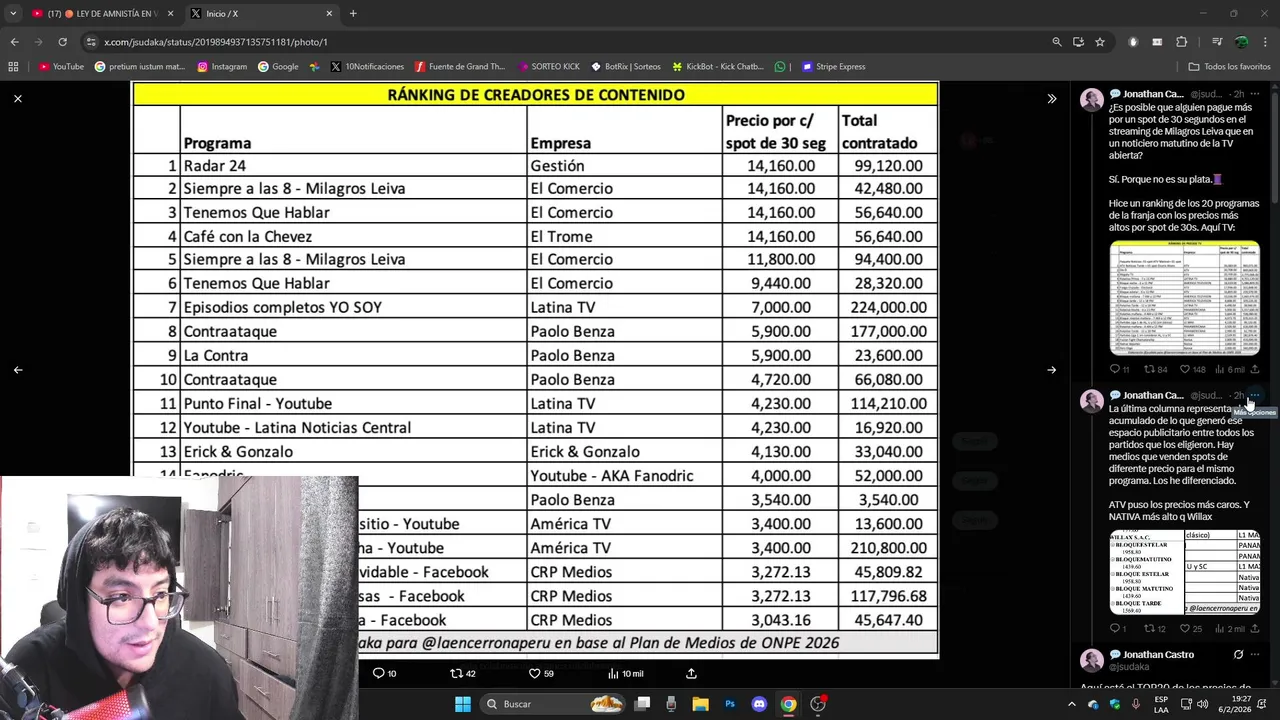View analytics of second sidebar tweet (2 mil)
Image resolution: width=1280 pixels, height=720 pixels.
click(x=1230, y=628)
